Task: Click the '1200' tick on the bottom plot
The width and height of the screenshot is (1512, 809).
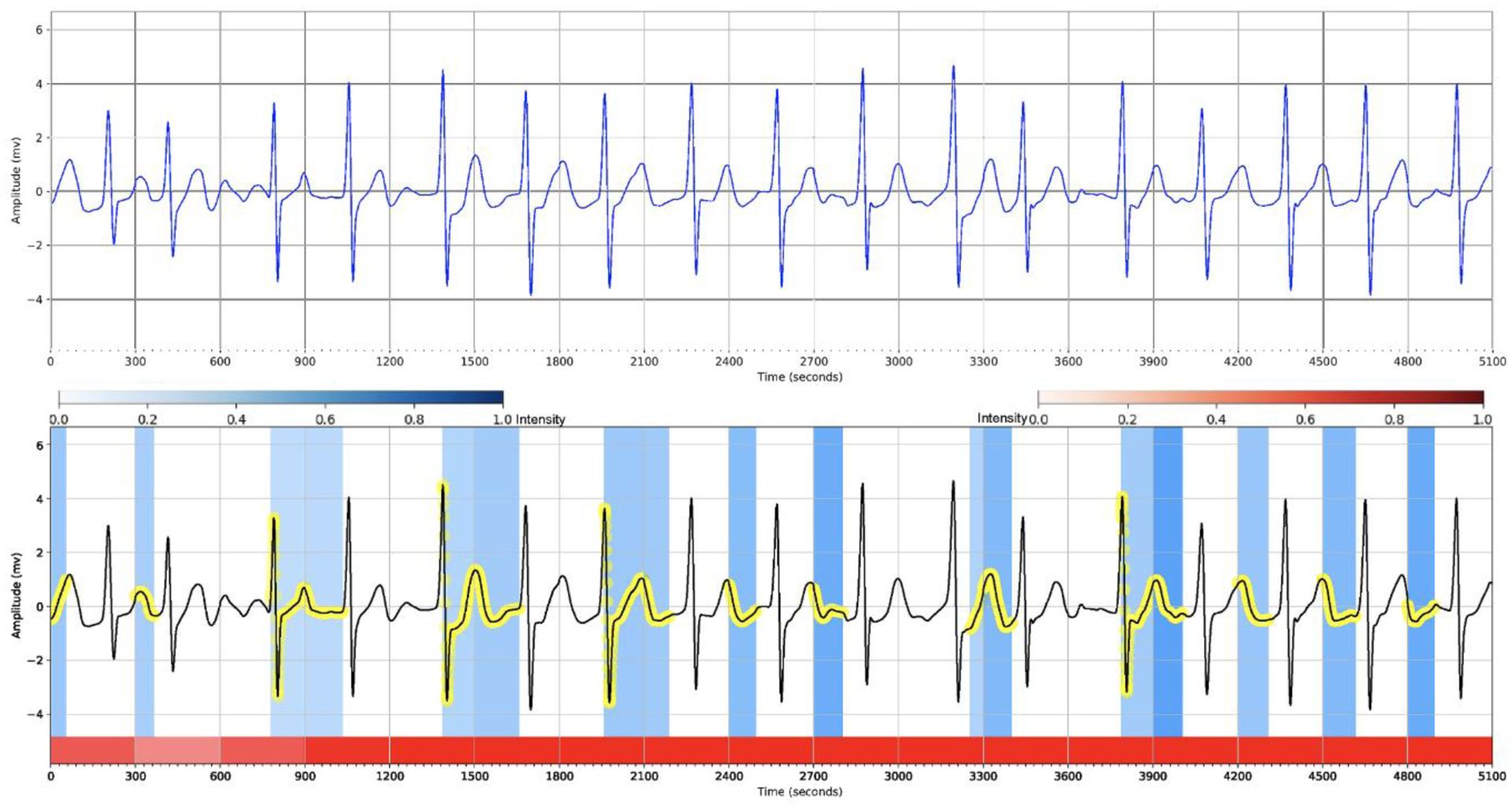Action: (x=390, y=777)
